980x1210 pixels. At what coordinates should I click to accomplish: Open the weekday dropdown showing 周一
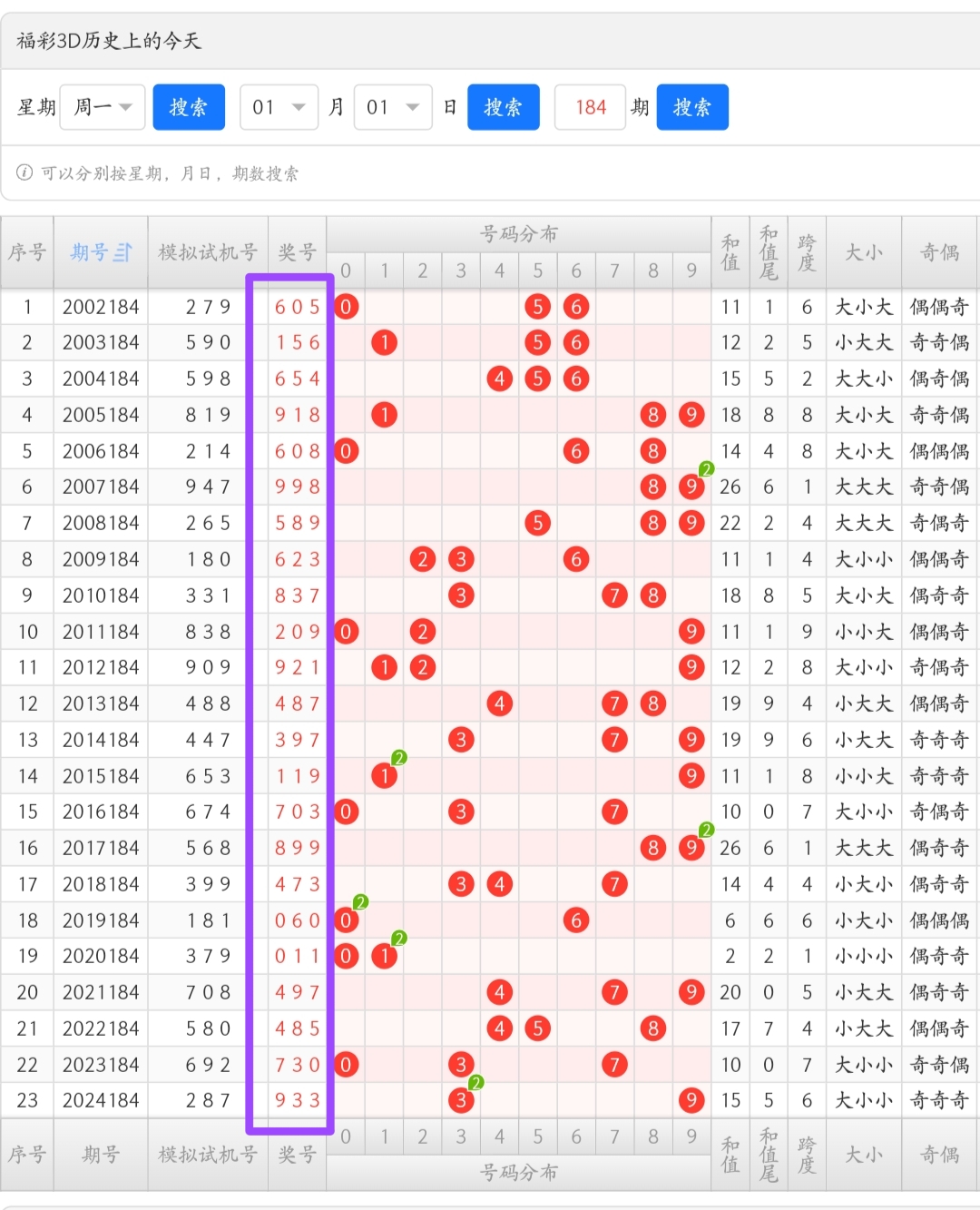(x=103, y=107)
